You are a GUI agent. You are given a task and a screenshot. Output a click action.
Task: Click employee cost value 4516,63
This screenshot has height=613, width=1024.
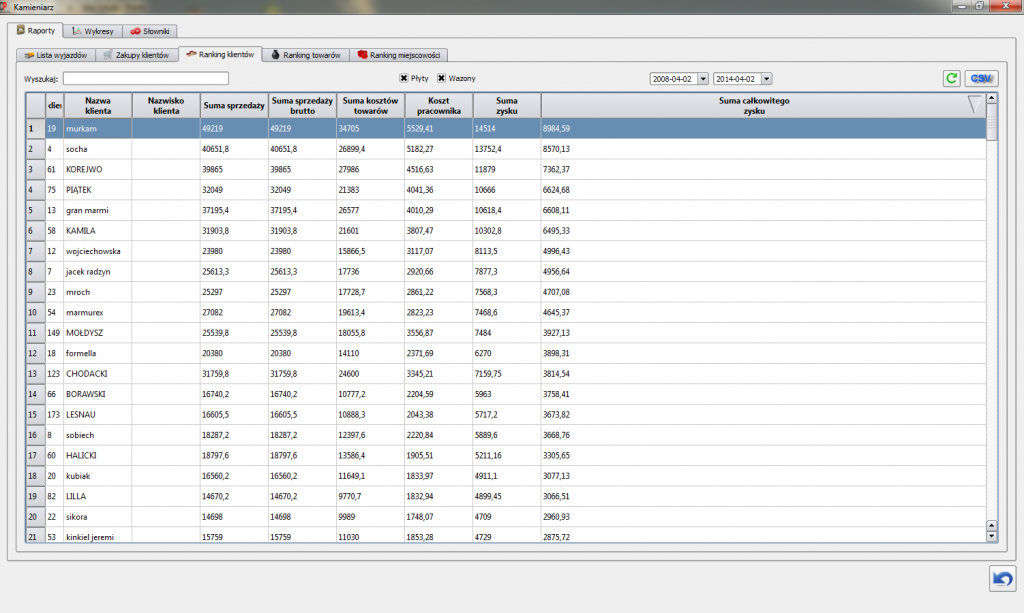pos(420,169)
